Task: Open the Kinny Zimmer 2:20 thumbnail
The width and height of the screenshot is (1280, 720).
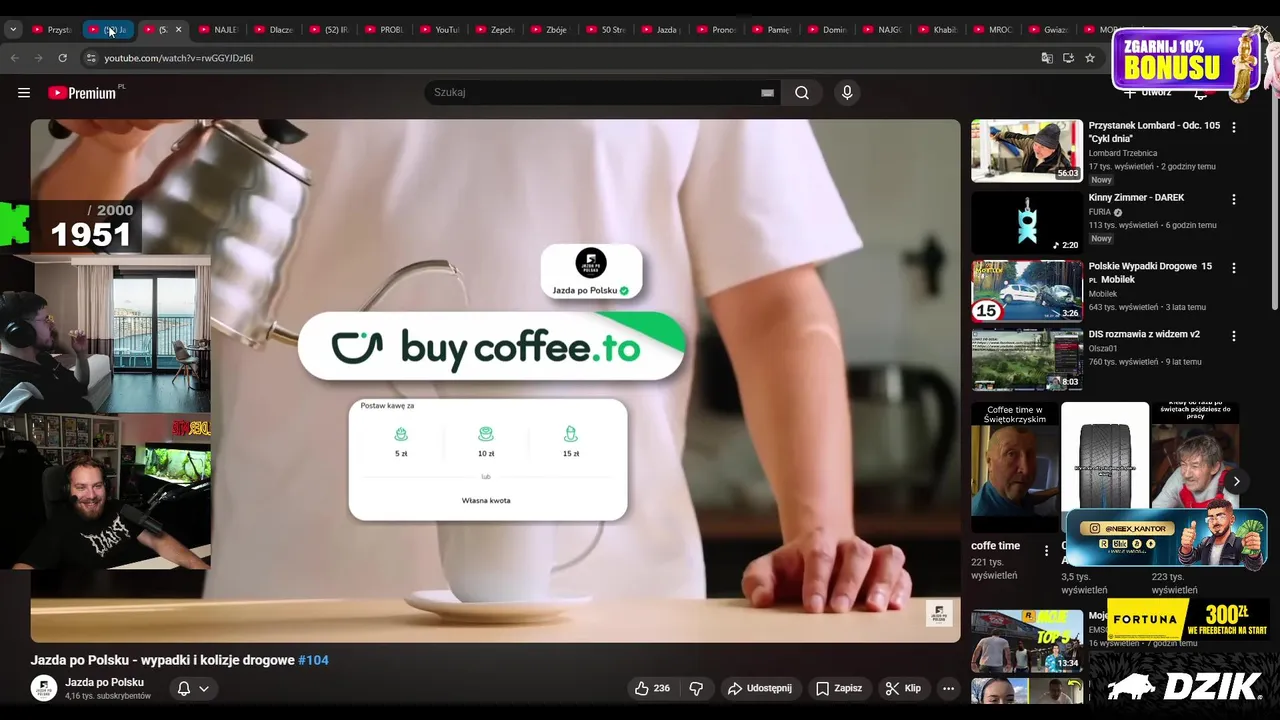Action: (x=1027, y=222)
